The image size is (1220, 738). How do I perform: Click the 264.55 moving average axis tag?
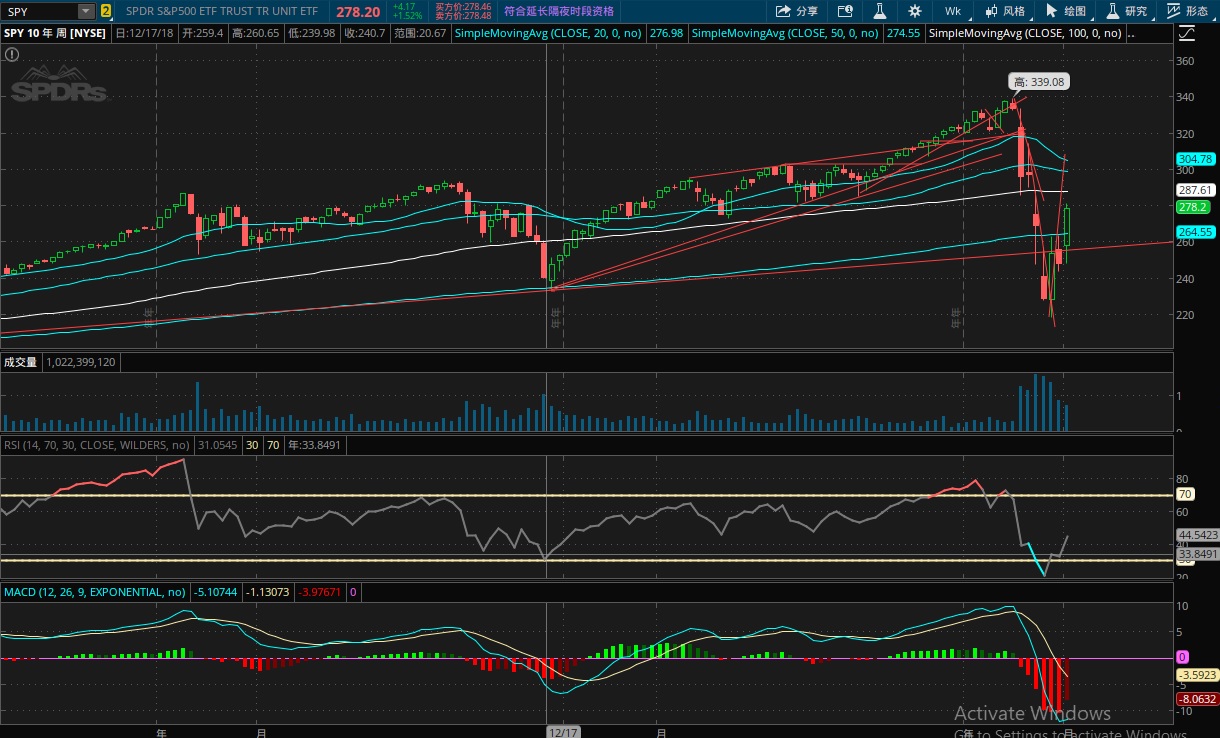tap(1195, 232)
